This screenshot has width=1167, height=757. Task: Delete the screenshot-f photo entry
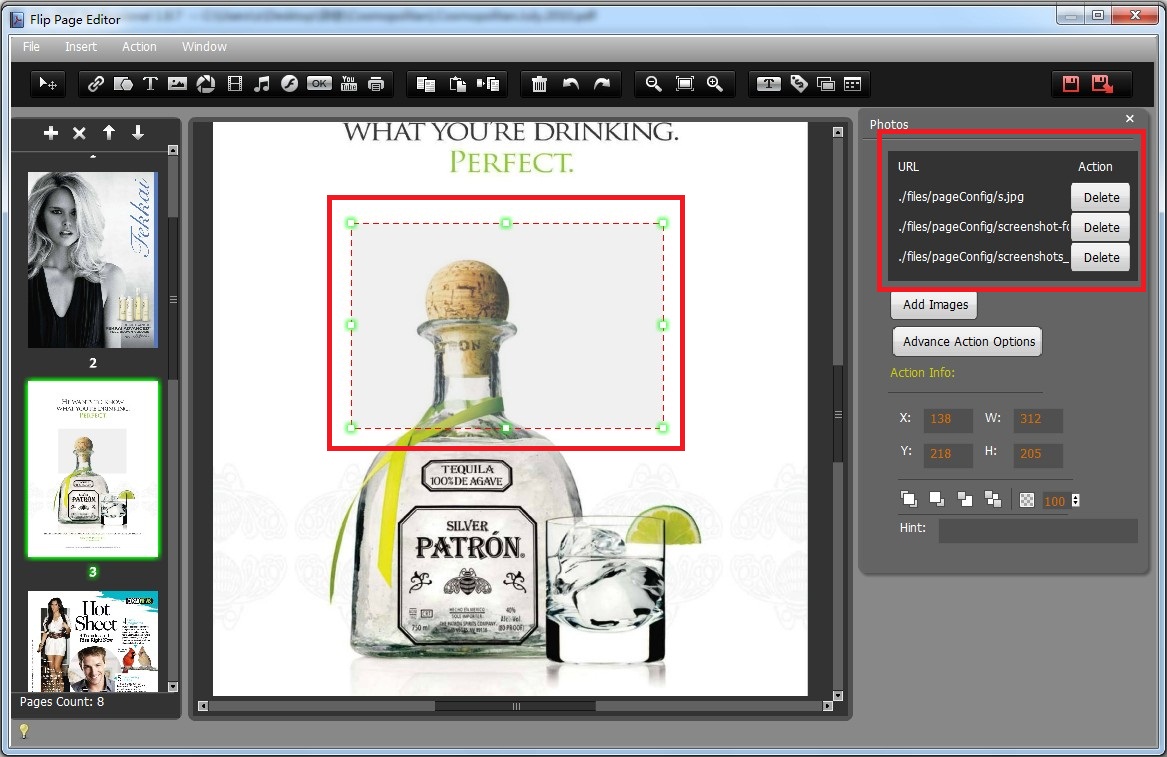[1101, 227]
